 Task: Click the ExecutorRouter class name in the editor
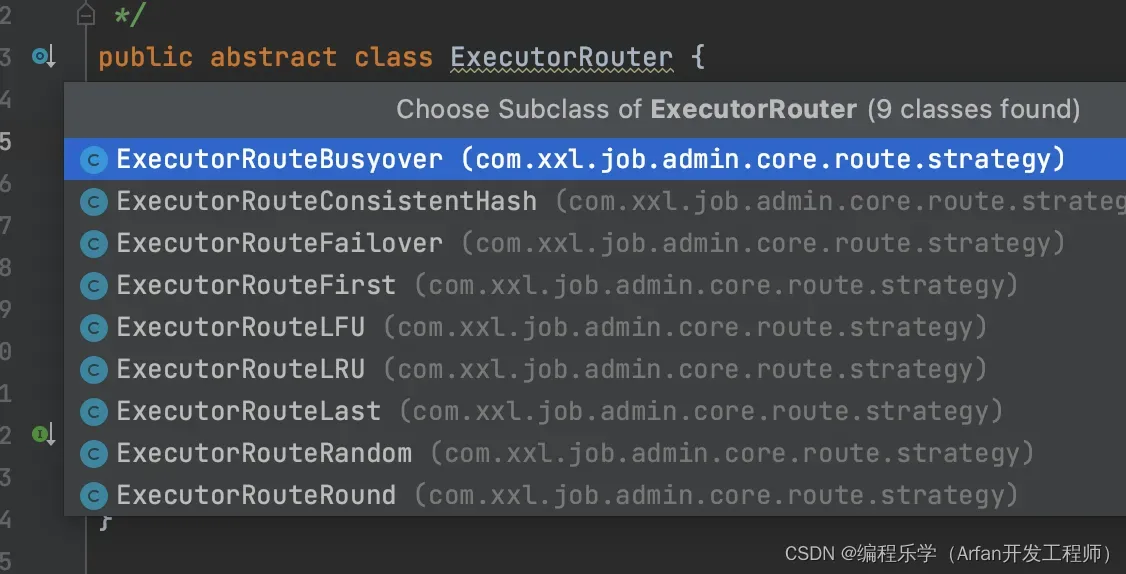[562, 57]
